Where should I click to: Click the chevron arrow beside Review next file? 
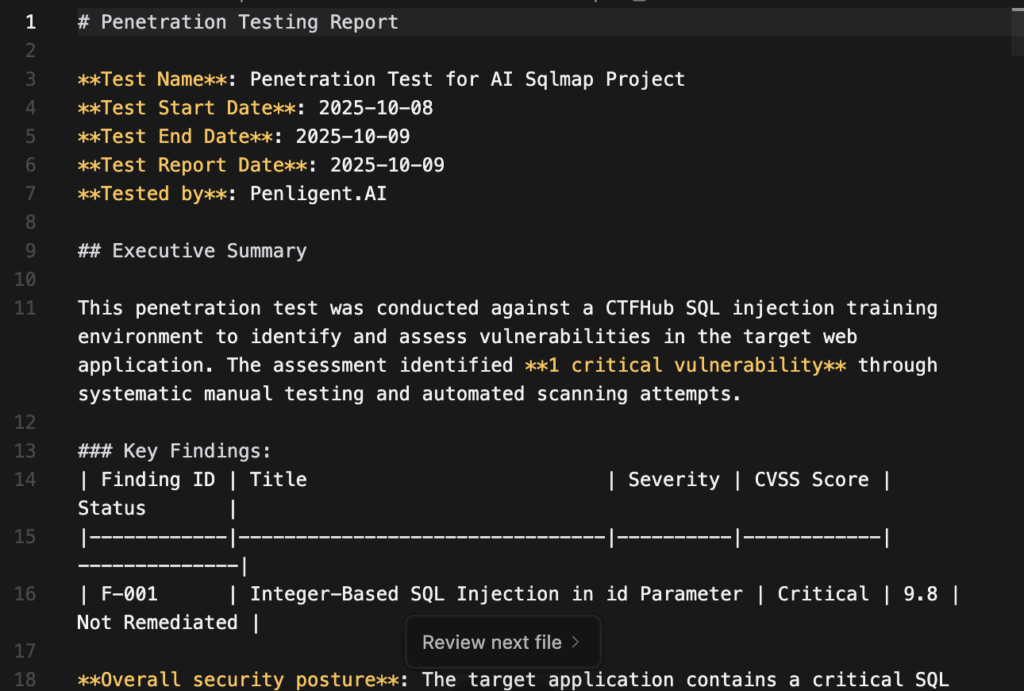(575, 642)
